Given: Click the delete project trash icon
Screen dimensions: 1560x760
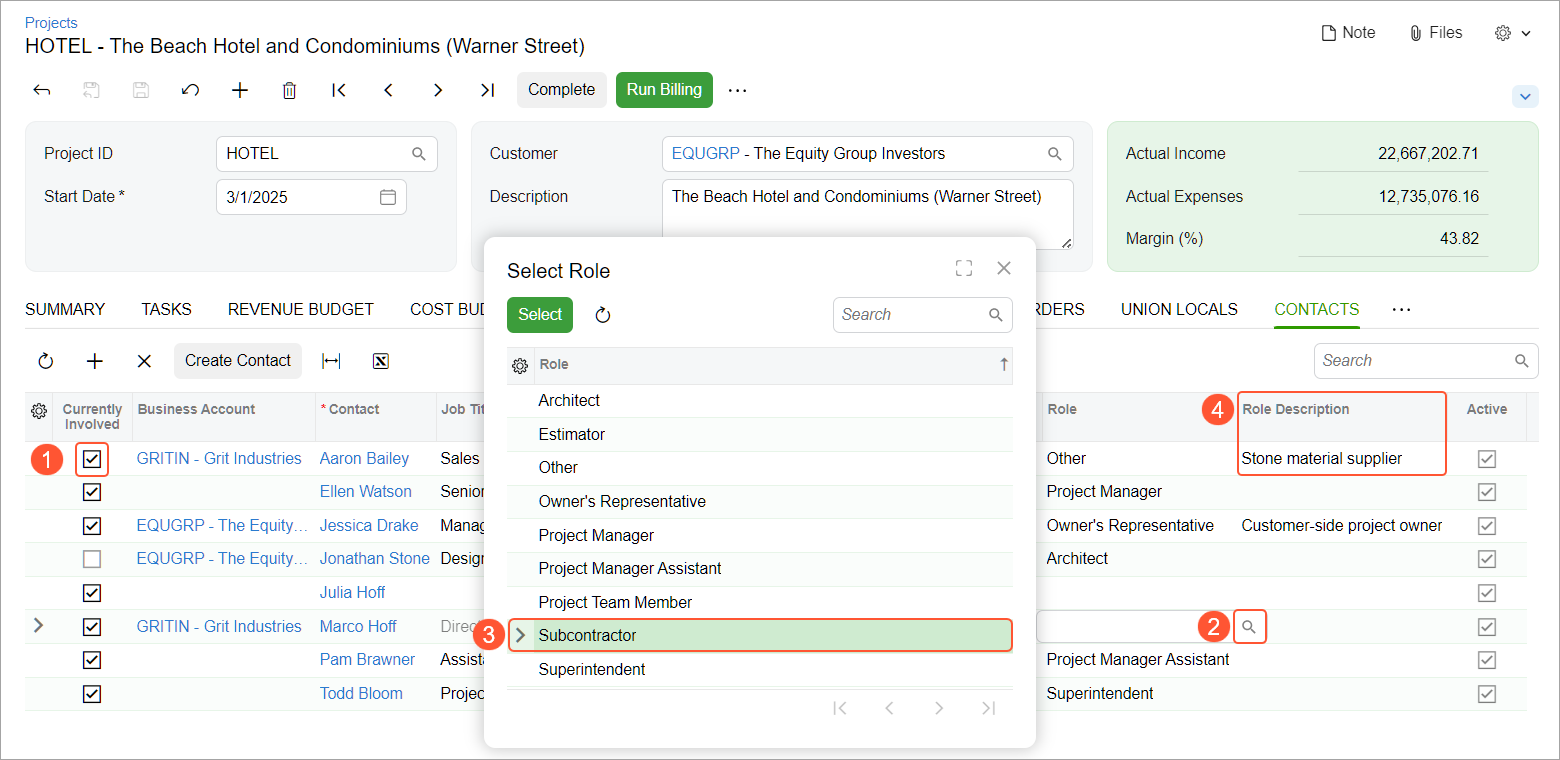Looking at the screenshot, I should [289, 90].
